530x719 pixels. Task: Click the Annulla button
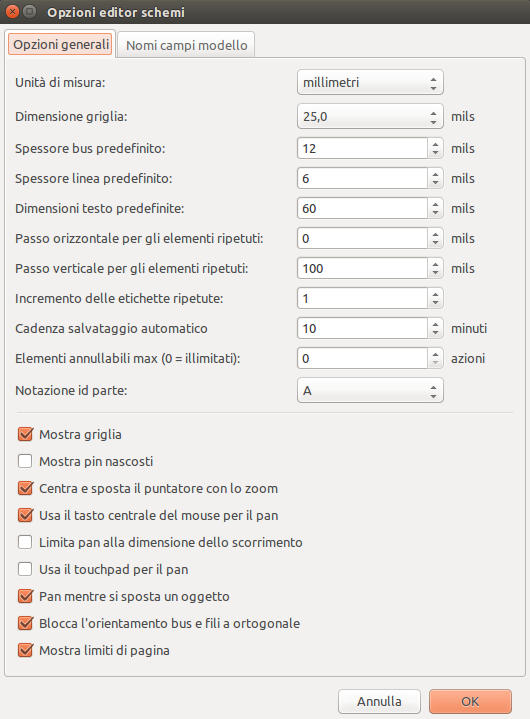coord(379,702)
